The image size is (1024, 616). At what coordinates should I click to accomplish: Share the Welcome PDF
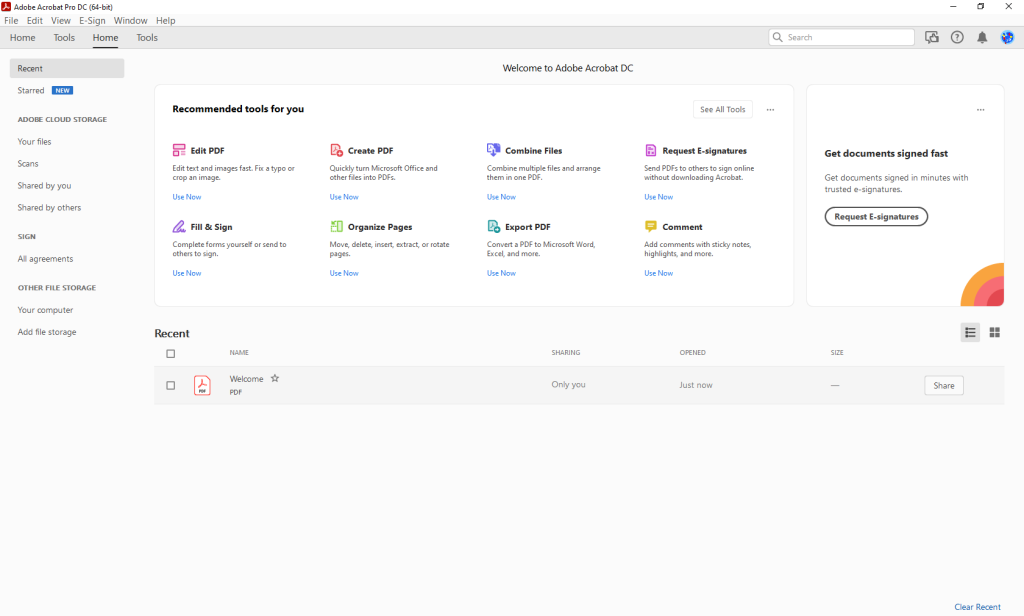pos(944,385)
